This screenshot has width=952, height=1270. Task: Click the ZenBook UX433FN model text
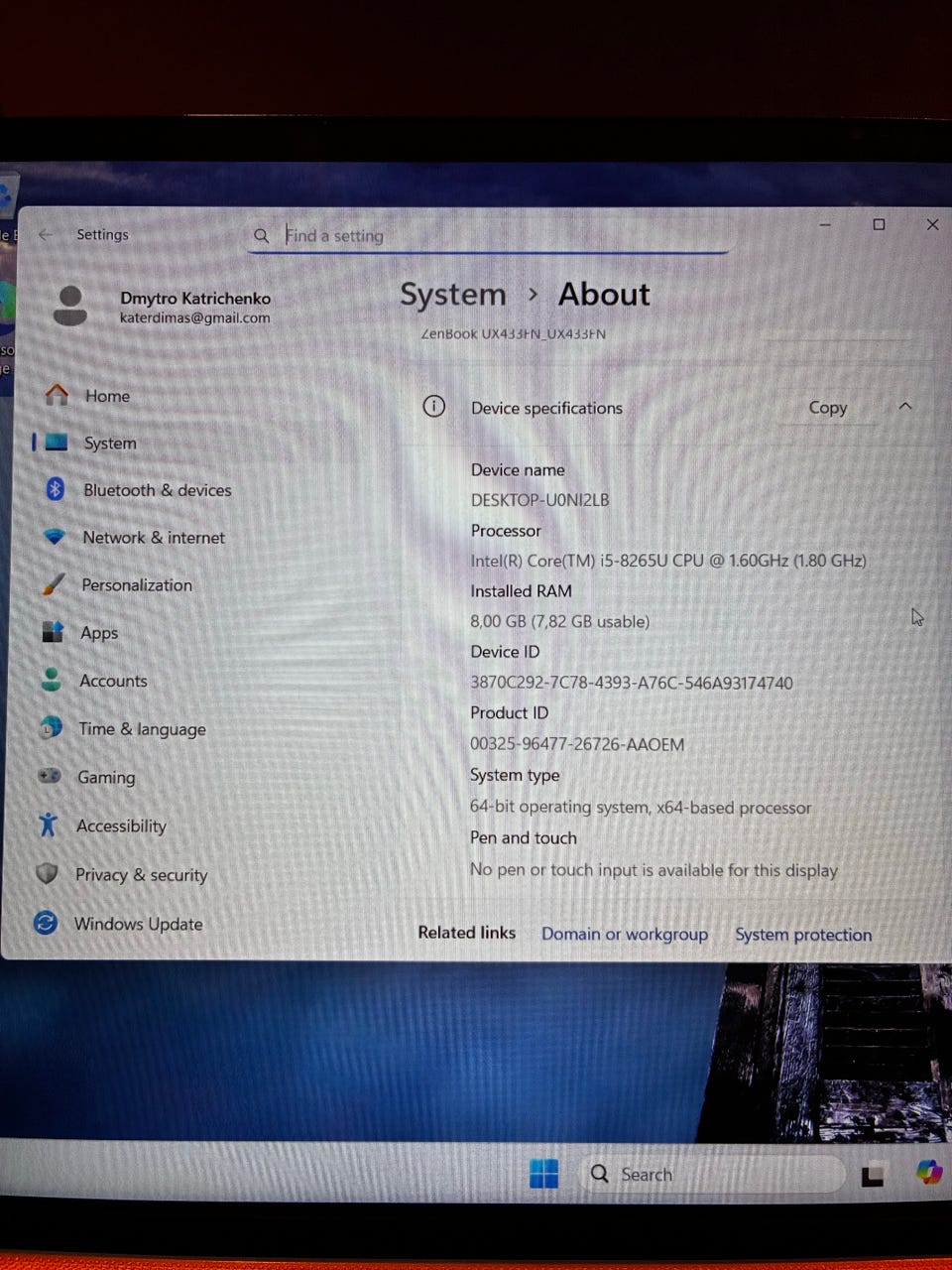[x=513, y=334]
